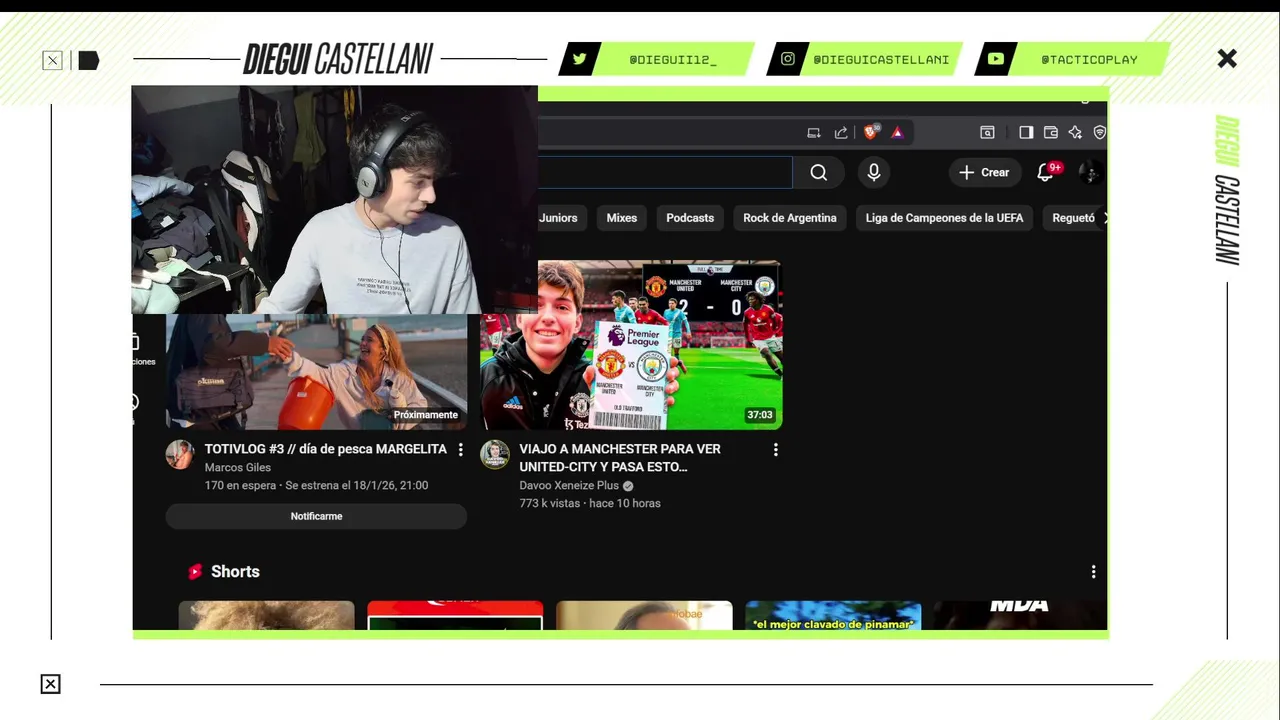
Task: Click '773 k vistas · hace 10 horas' text
Action: coord(590,504)
